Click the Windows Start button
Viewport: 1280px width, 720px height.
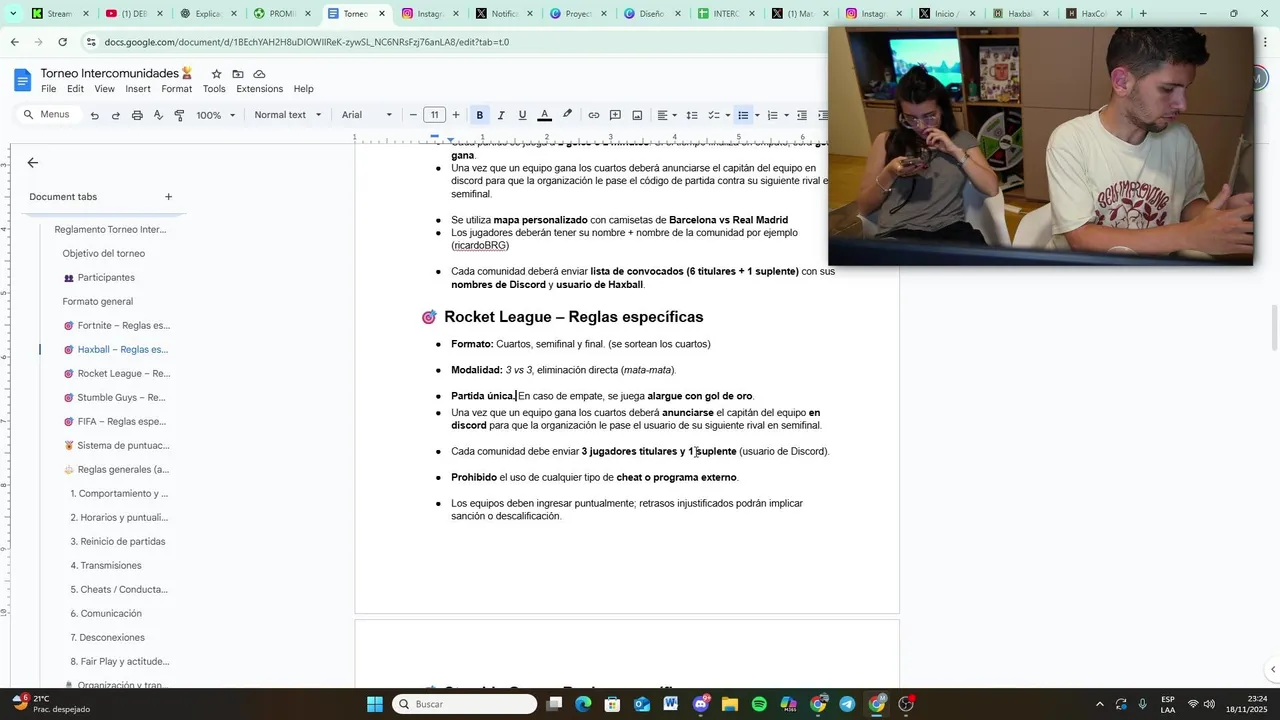375,704
